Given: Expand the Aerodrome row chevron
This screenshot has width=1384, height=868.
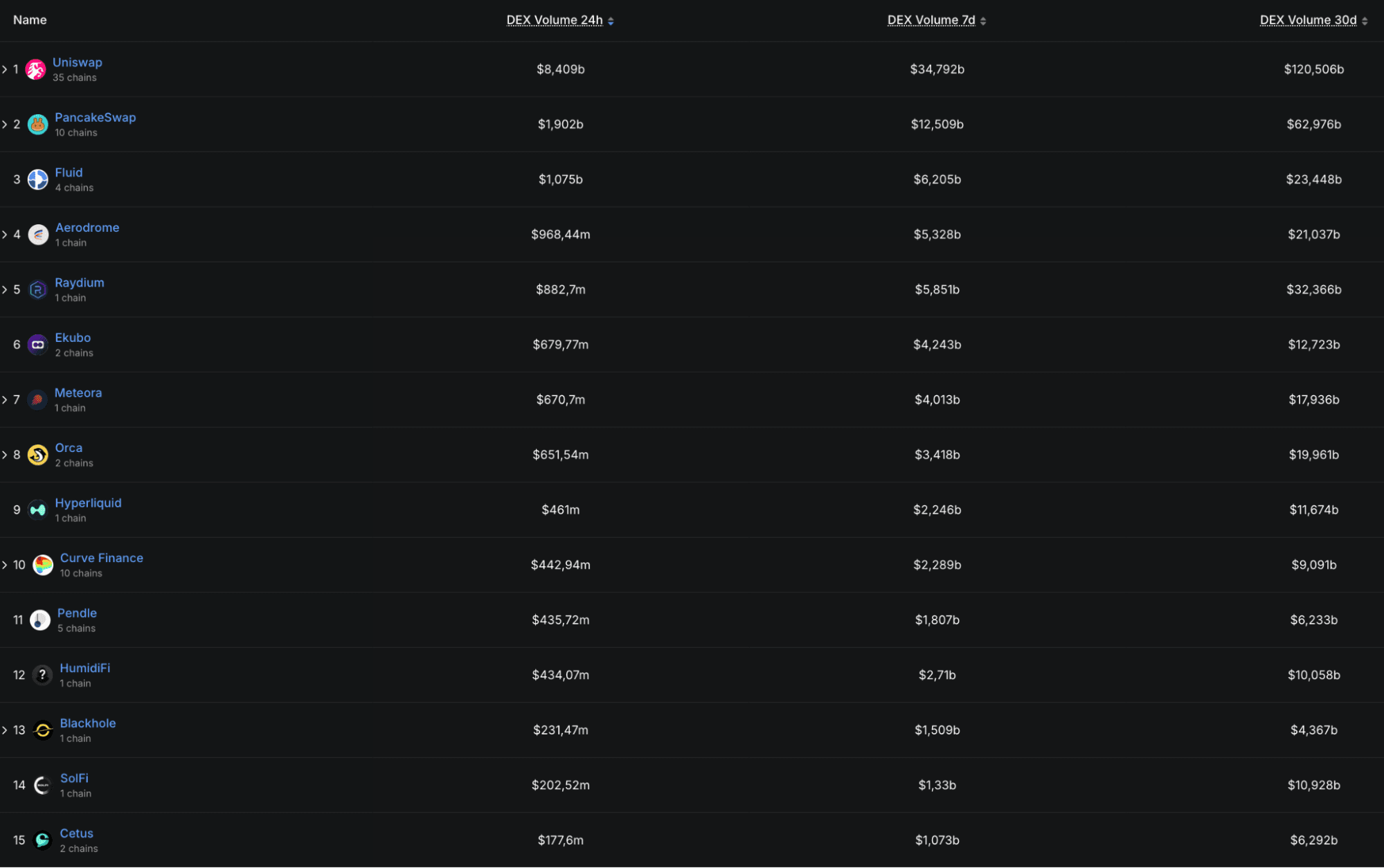Looking at the screenshot, I should [x=5, y=235].
